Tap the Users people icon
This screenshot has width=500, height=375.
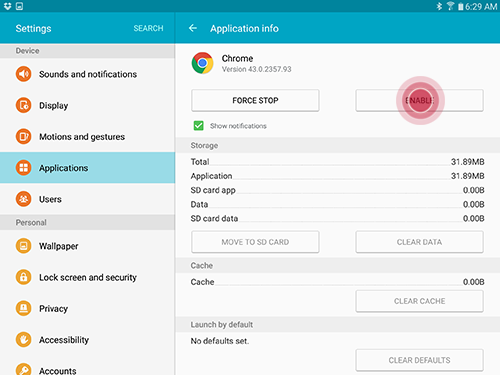tap(23, 199)
